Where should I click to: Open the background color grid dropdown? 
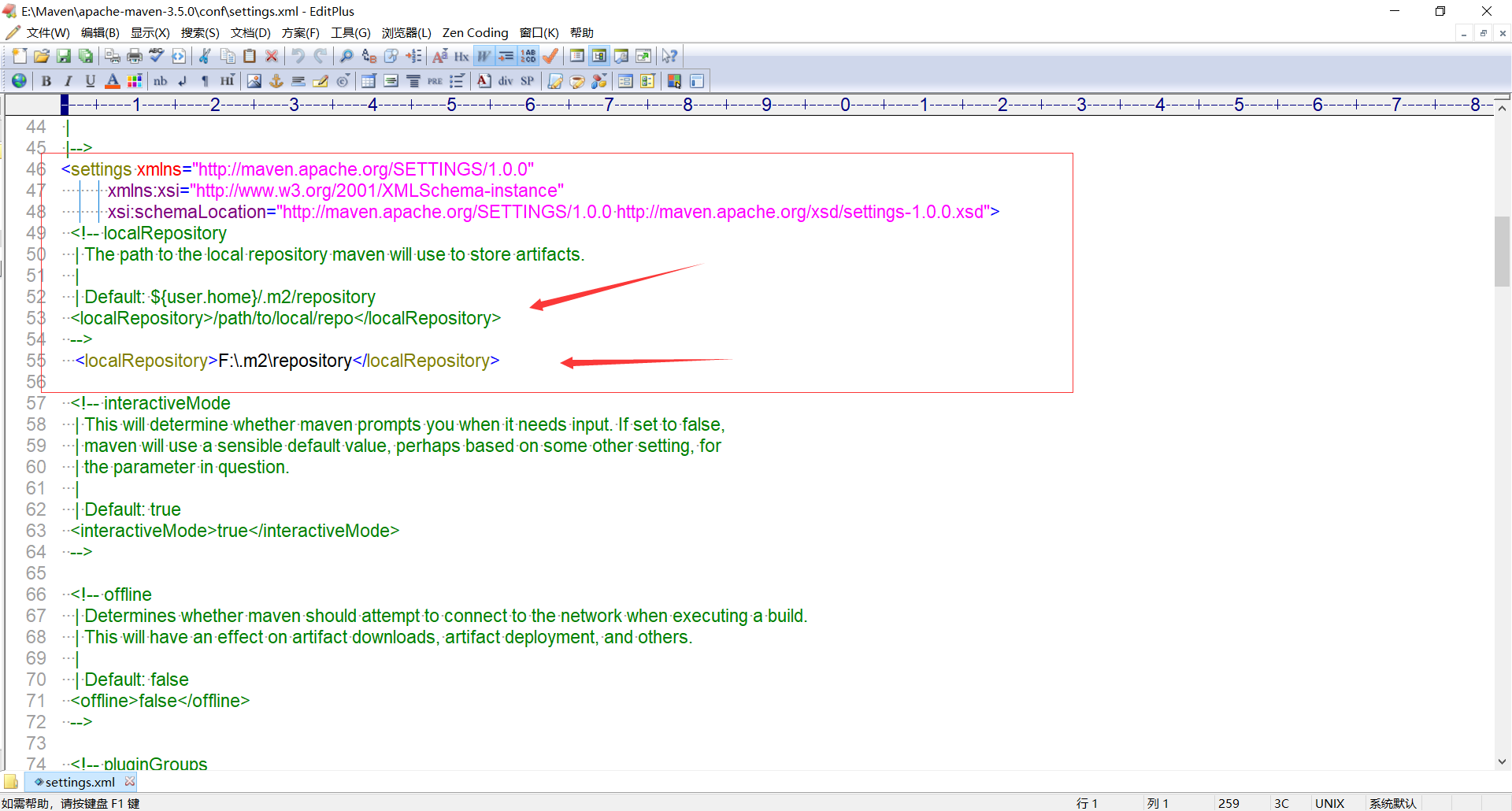click(x=135, y=80)
